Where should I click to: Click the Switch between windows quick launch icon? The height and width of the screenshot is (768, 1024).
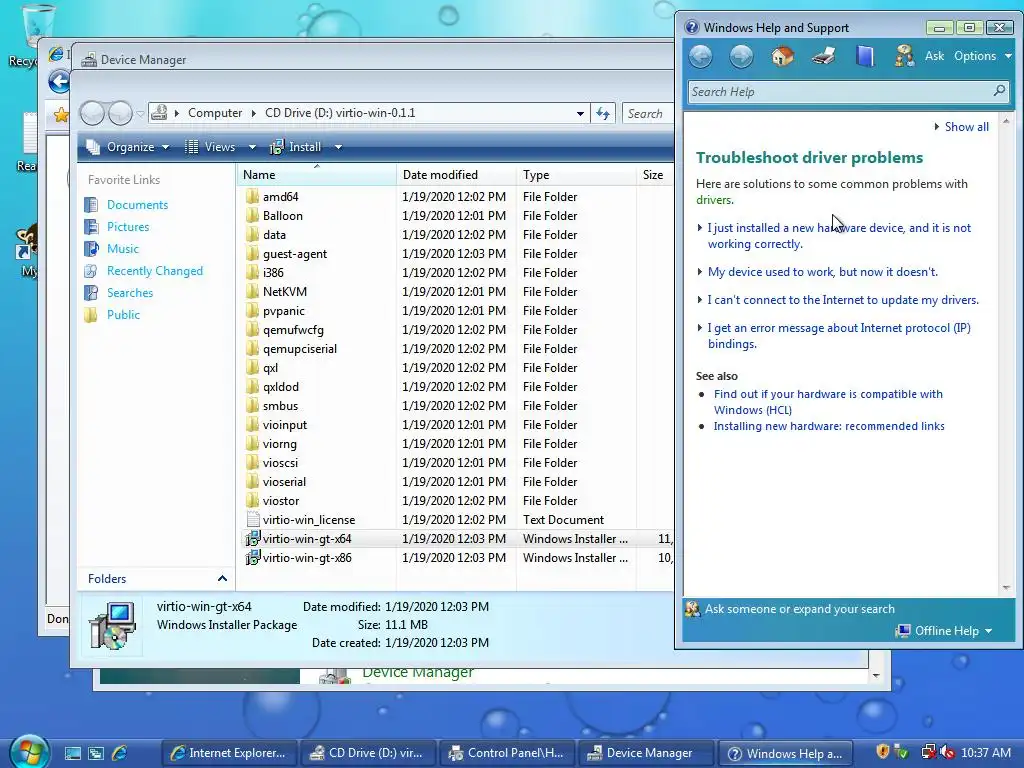click(96, 753)
